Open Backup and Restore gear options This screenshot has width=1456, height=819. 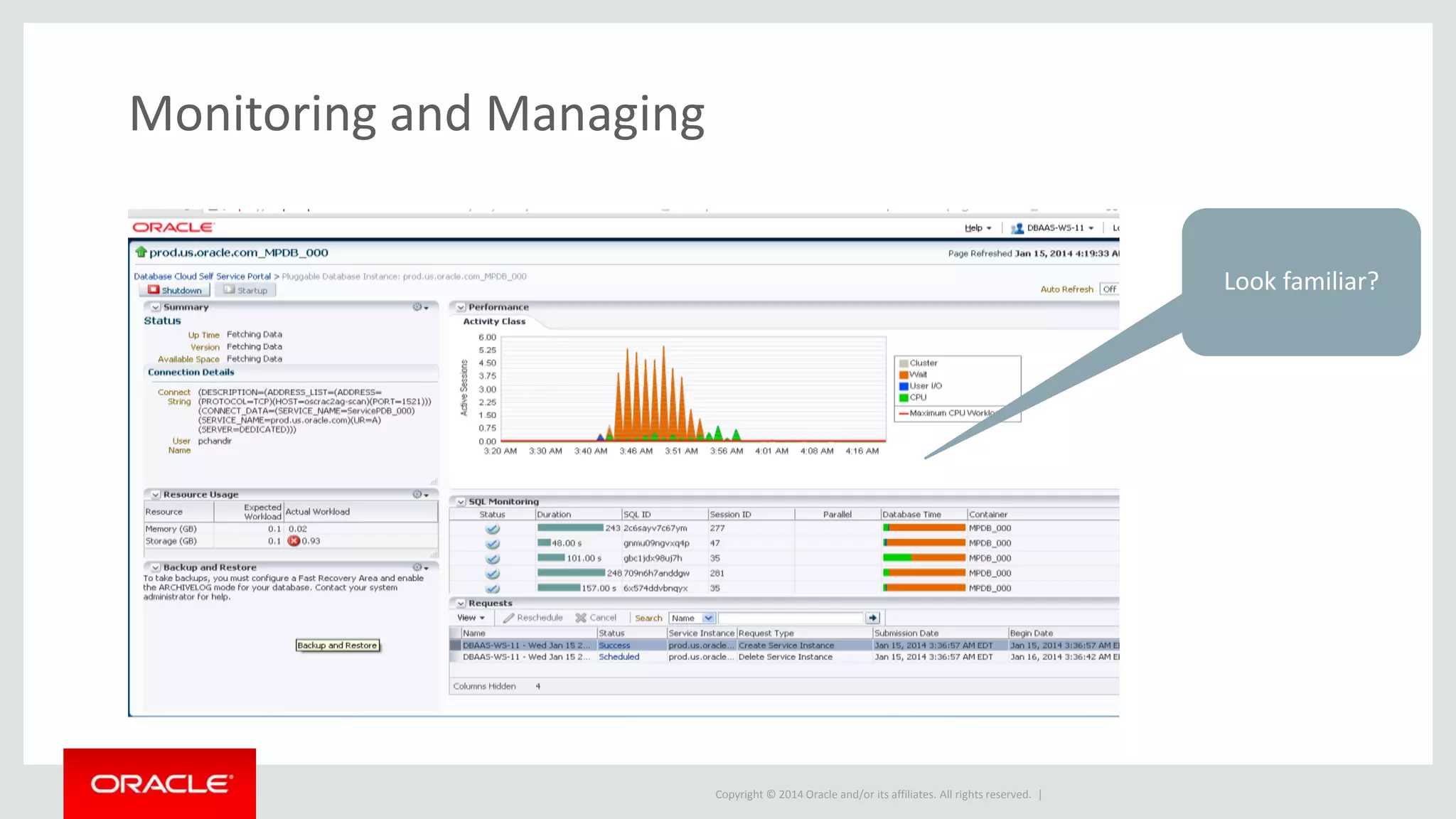click(x=421, y=567)
